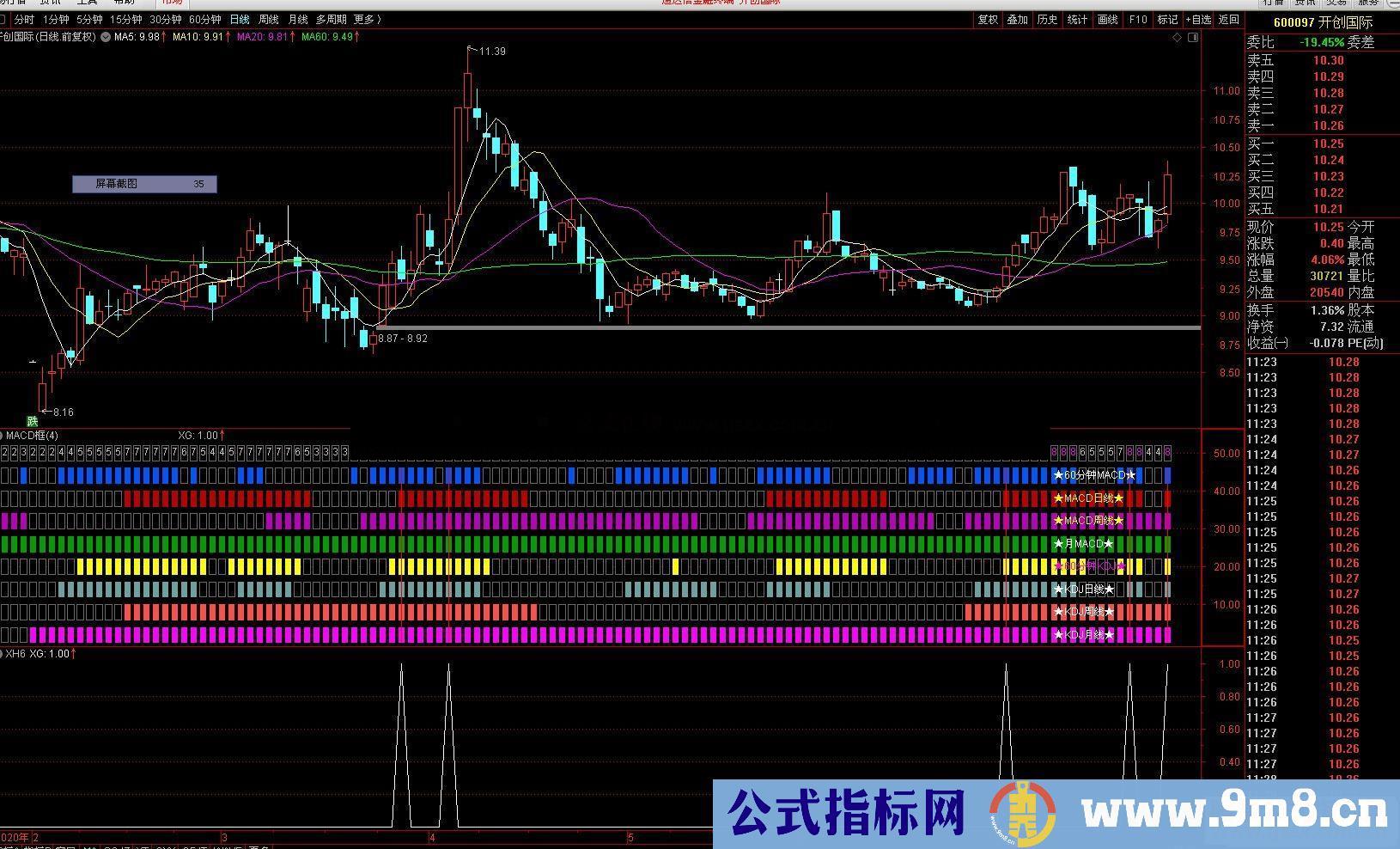Toggle the ★MACD日线★ indicator row
Viewport: 1400px width, 849px height.
[x=1088, y=498]
